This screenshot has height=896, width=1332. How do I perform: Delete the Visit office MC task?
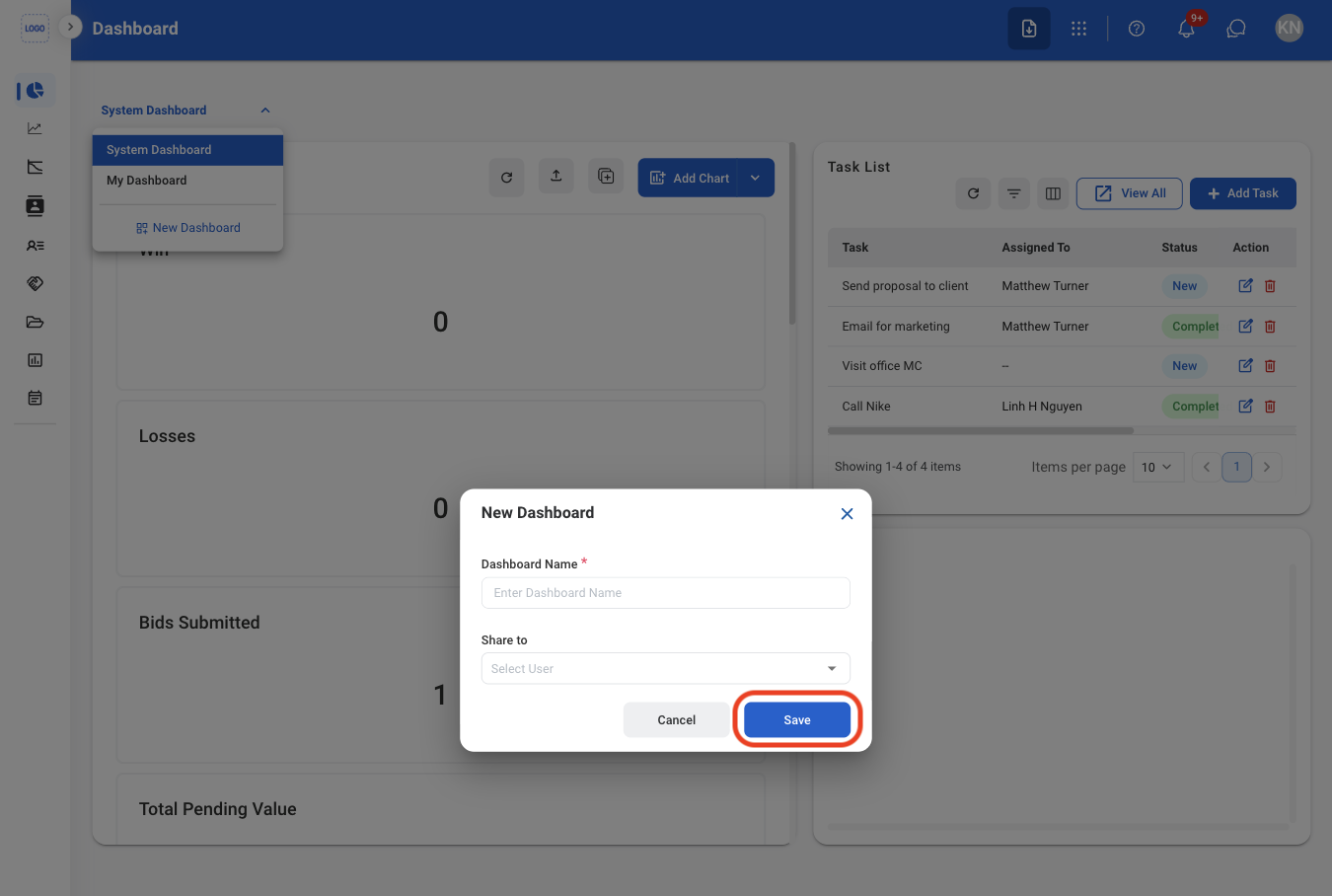pyautogui.click(x=1271, y=366)
